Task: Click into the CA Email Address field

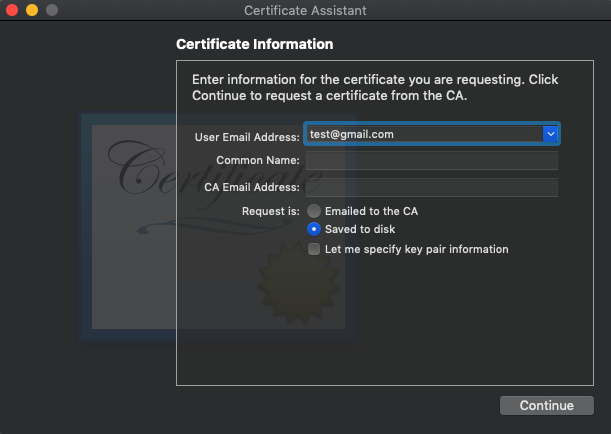Action: pyautogui.click(x=431, y=188)
